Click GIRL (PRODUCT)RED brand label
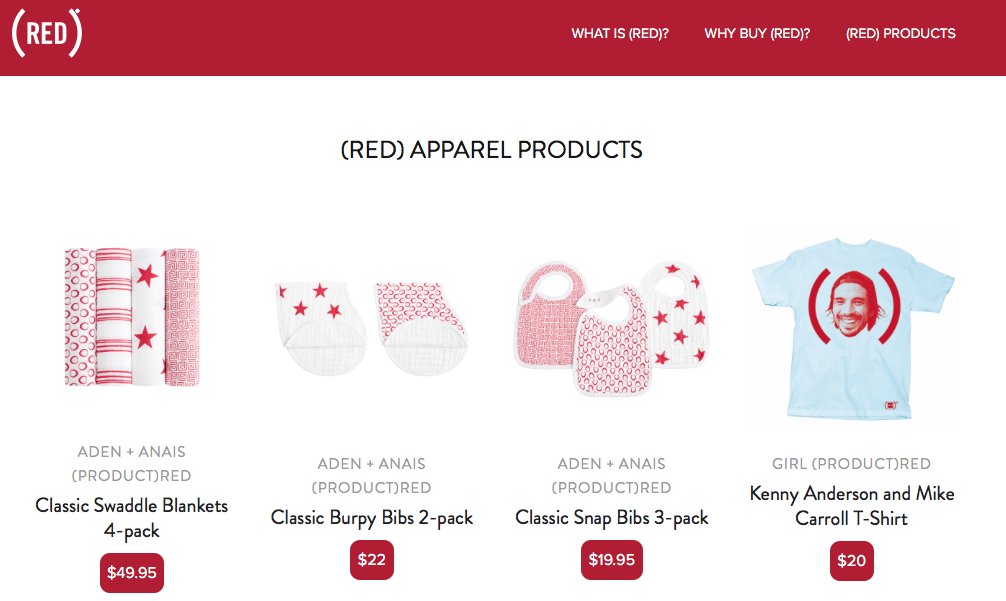Image resolution: width=1006 pixels, height=601 pixels. (x=851, y=464)
